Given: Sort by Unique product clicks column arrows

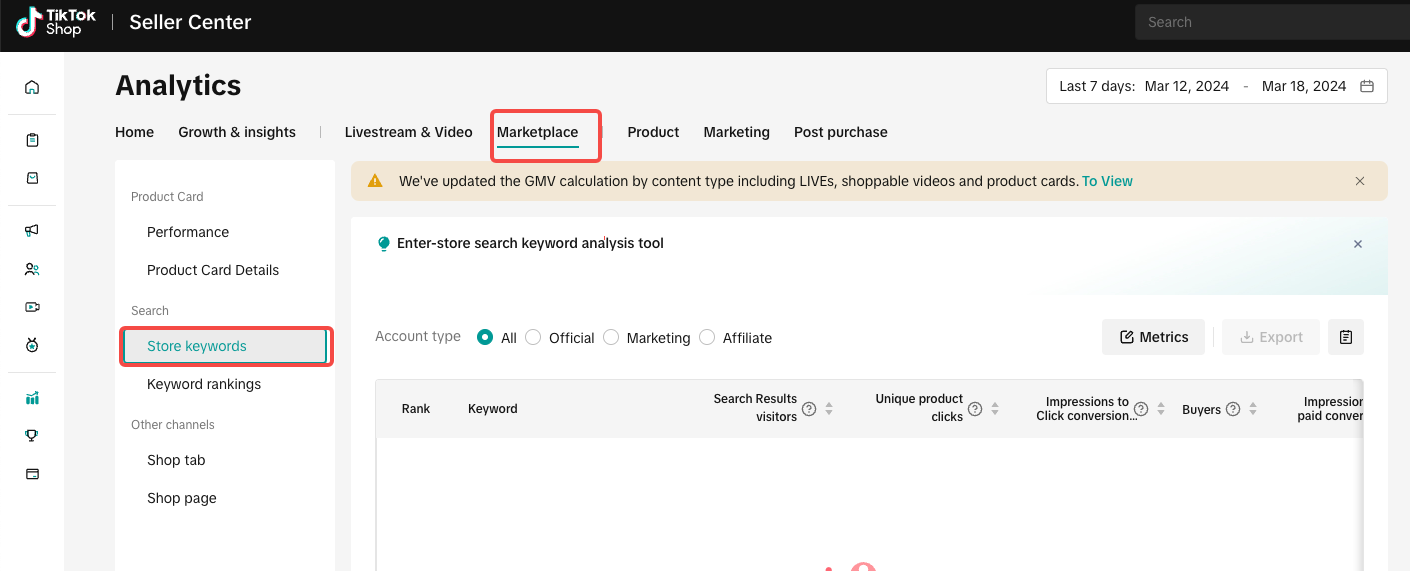Looking at the screenshot, I should [x=995, y=408].
